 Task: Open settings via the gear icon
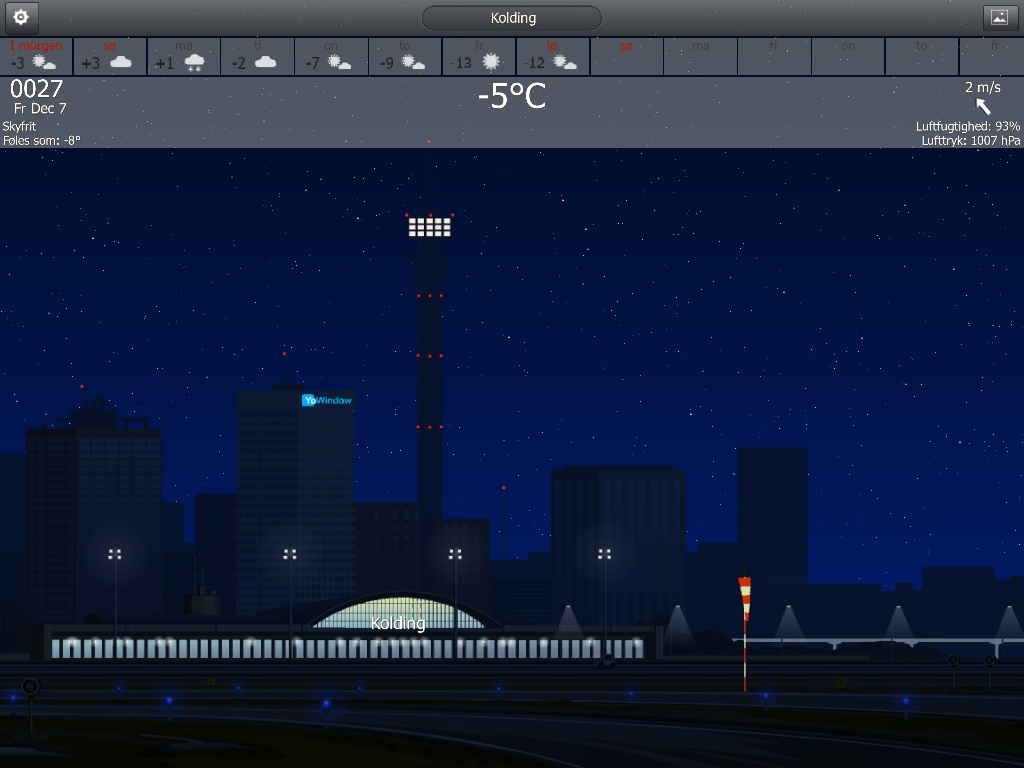click(x=22, y=18)
